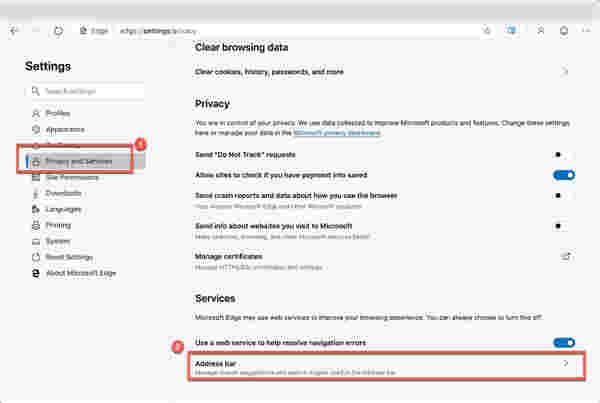600x403 pixels.
Task: Expand the Address bar settings chevron
Action: (x=566, y=364)
